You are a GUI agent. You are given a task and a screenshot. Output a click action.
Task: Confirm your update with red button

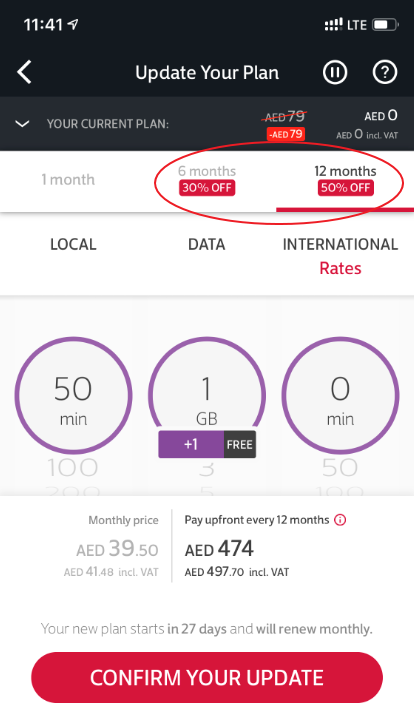tap(207, 677)
